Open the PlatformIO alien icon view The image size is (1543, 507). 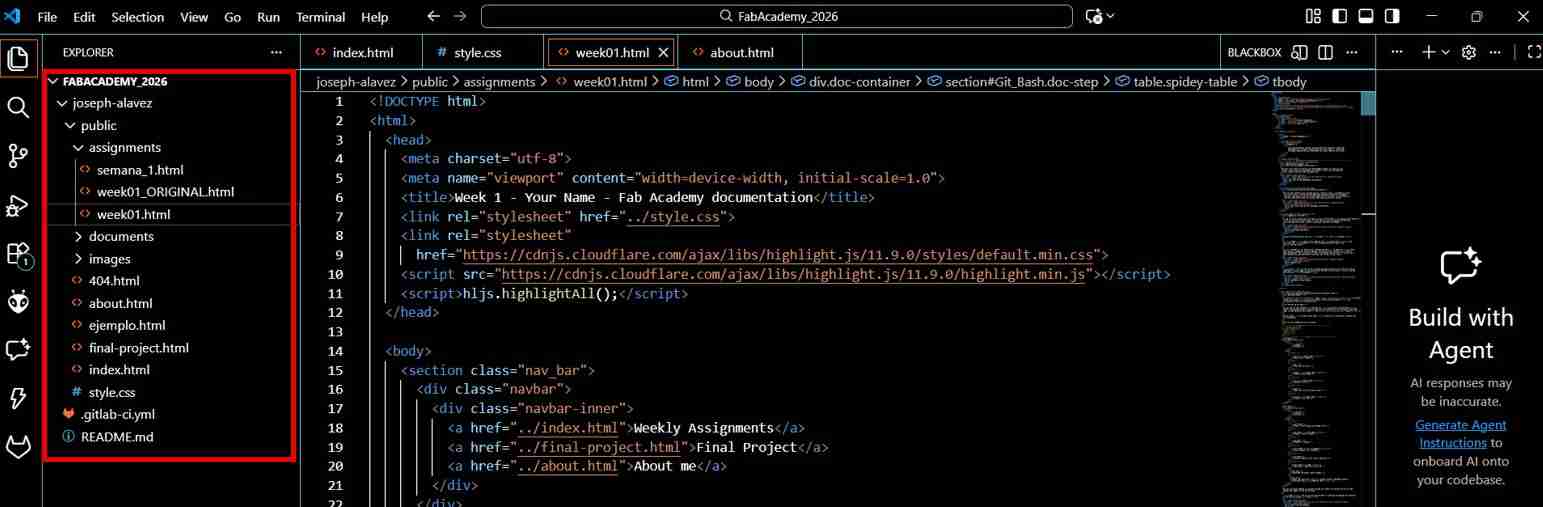click(x=18, y=301)
